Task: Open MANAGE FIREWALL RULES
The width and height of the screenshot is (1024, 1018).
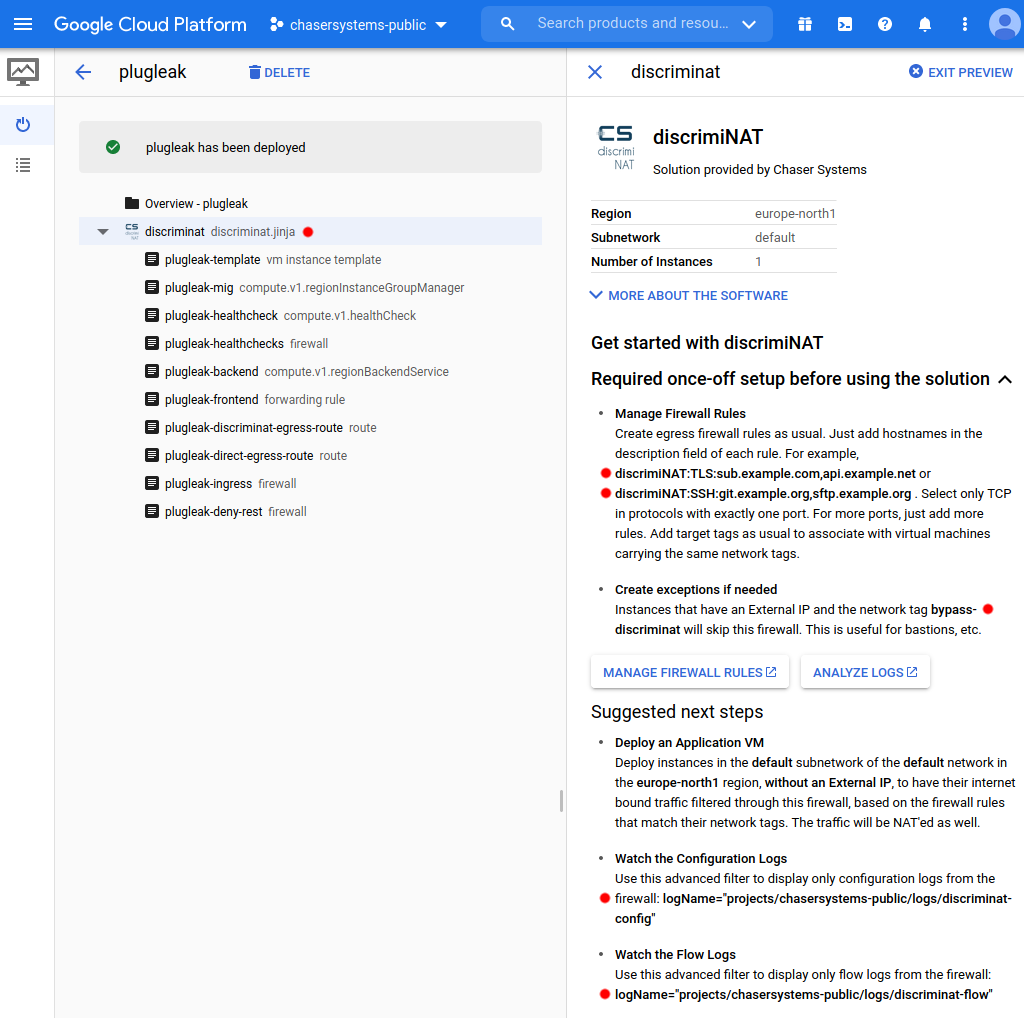Action: [689, 671]
